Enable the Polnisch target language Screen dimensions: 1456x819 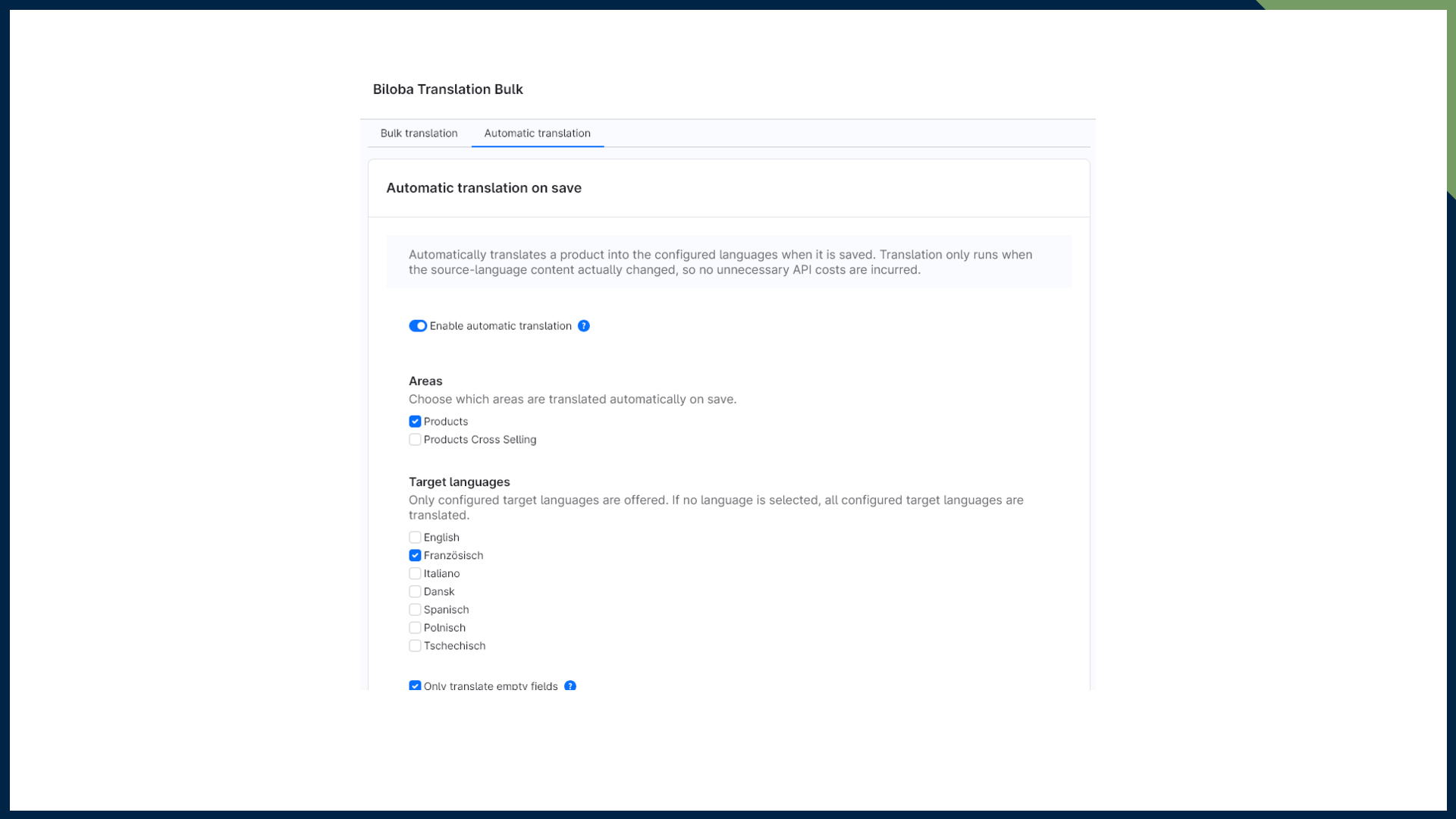415,628
